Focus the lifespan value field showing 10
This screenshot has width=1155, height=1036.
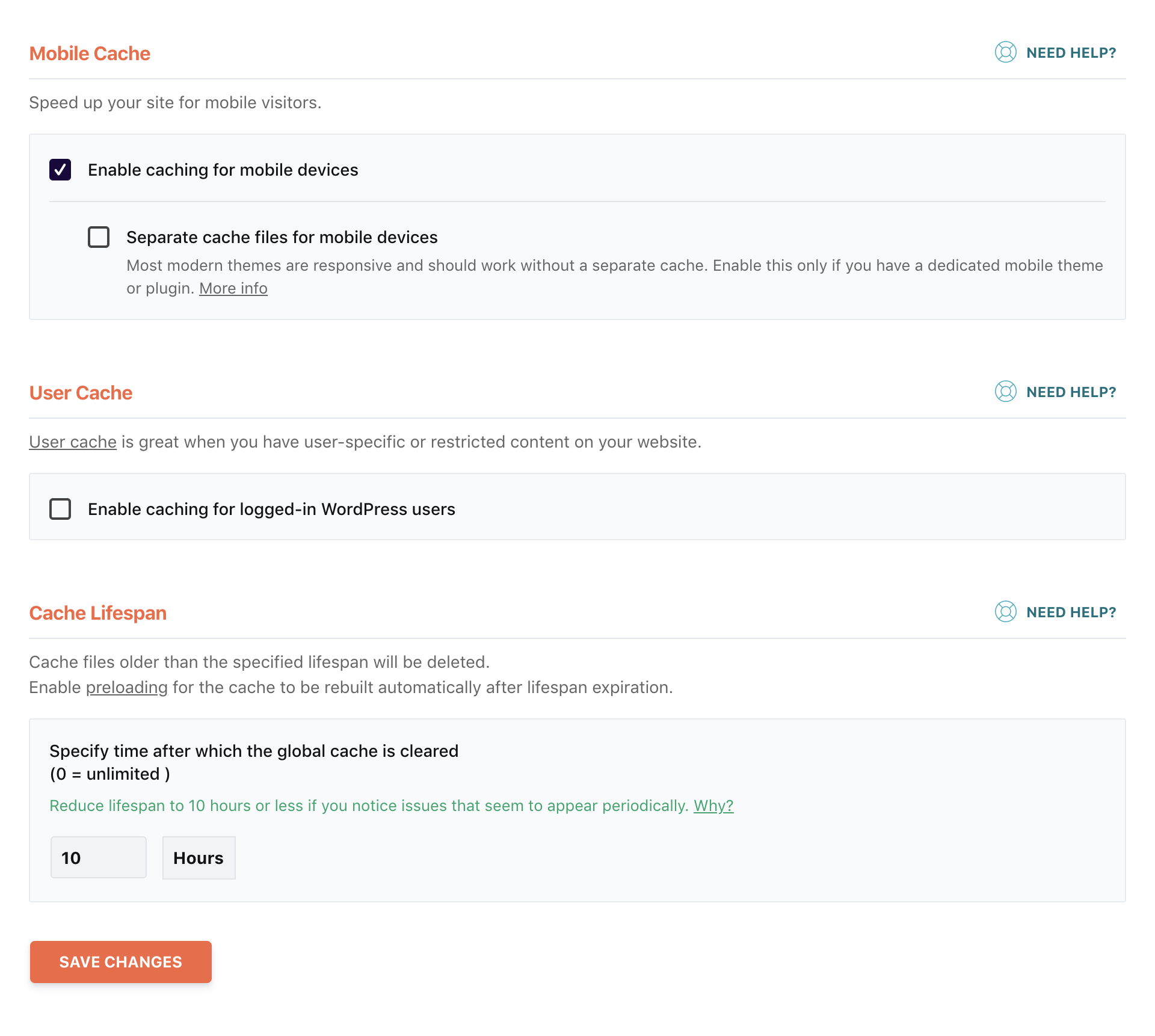[x=99, y=857]
